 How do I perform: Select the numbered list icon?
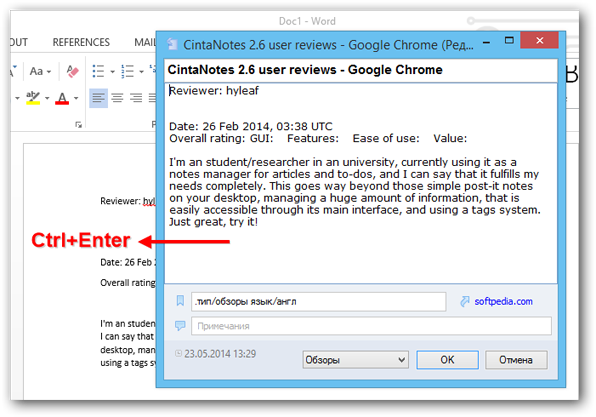127,71
